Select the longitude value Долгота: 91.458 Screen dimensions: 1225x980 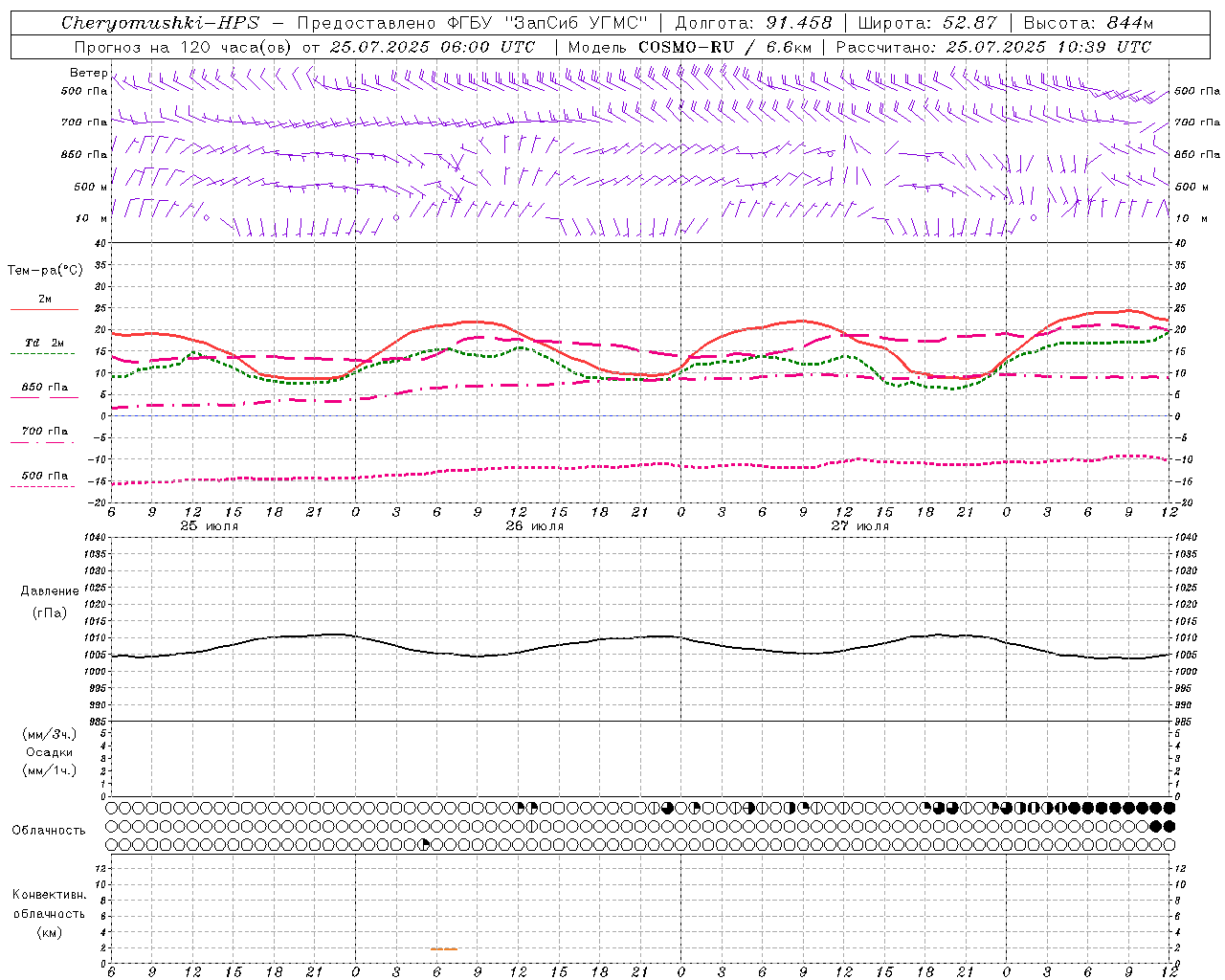tap(753, 23)
